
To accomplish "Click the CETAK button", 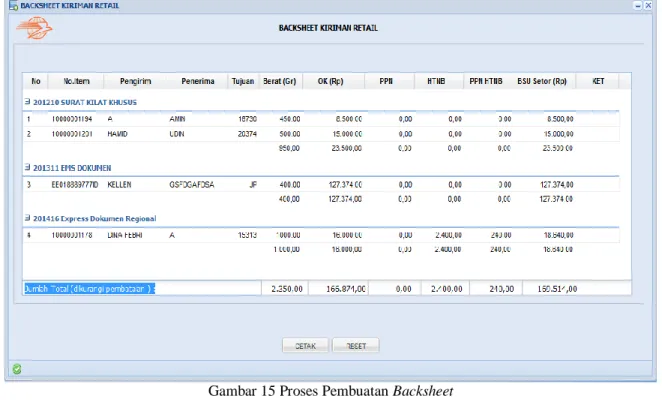I will (305, 346).
